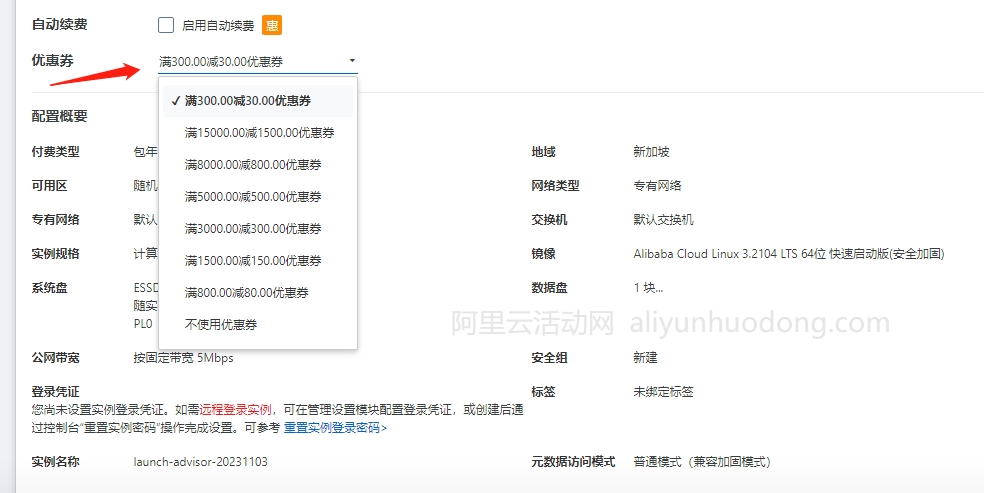Click the 默认交换机 value

(x=663, y=220)
